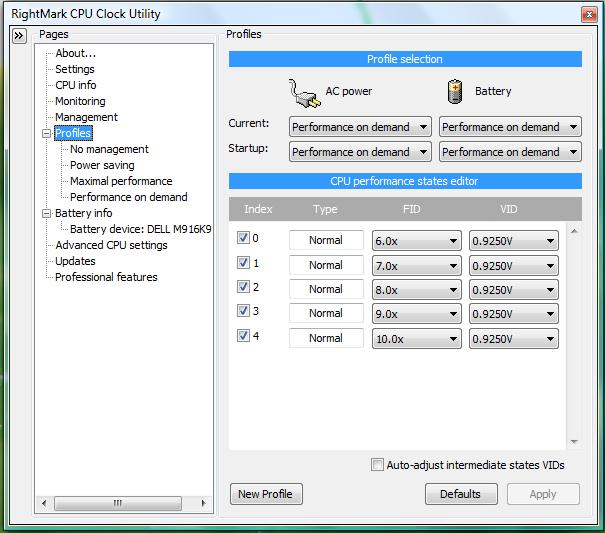
Task: Click the Profile selection header bar
Action: click(x=405, y=59)
